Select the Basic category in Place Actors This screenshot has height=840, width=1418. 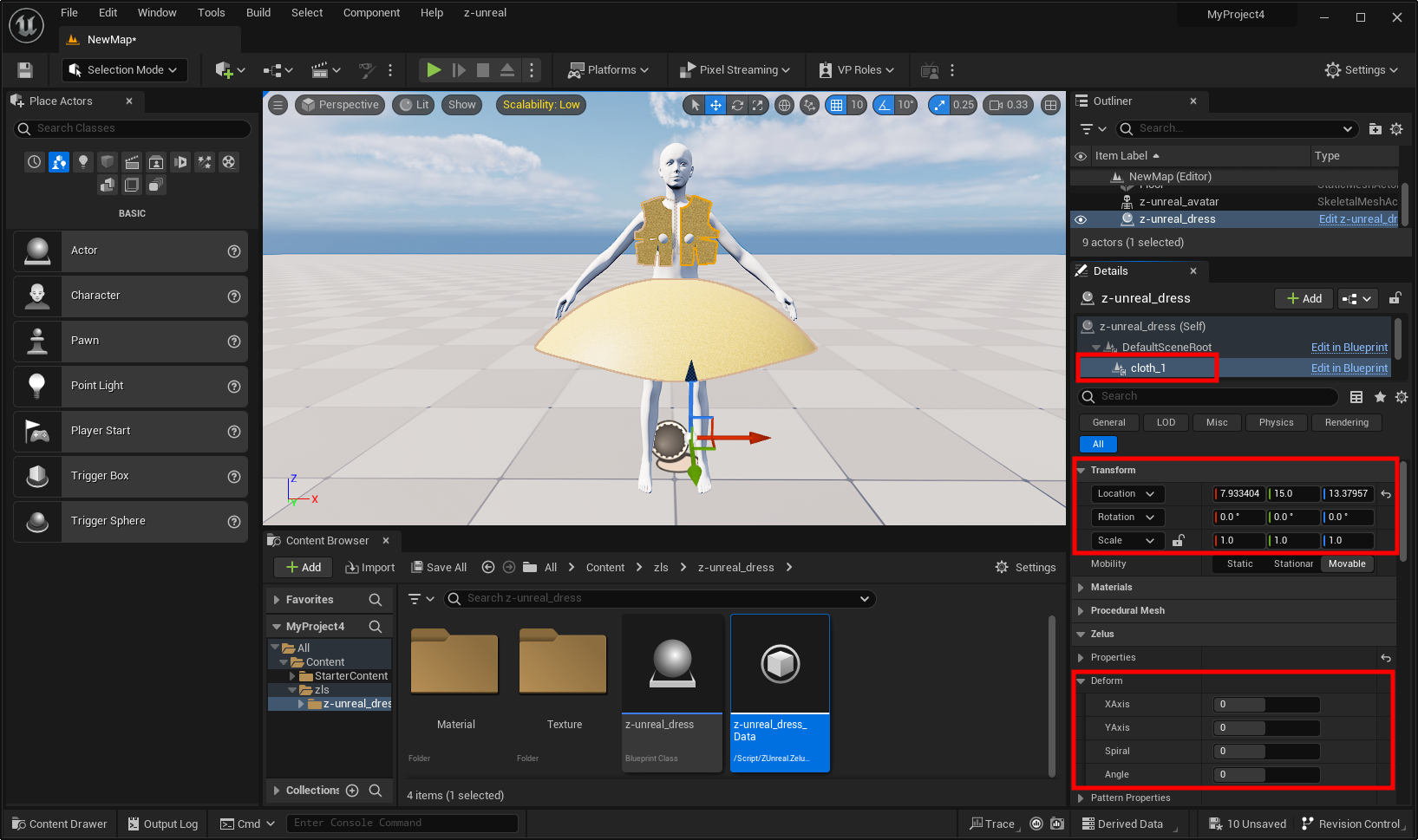pos(59,162)
